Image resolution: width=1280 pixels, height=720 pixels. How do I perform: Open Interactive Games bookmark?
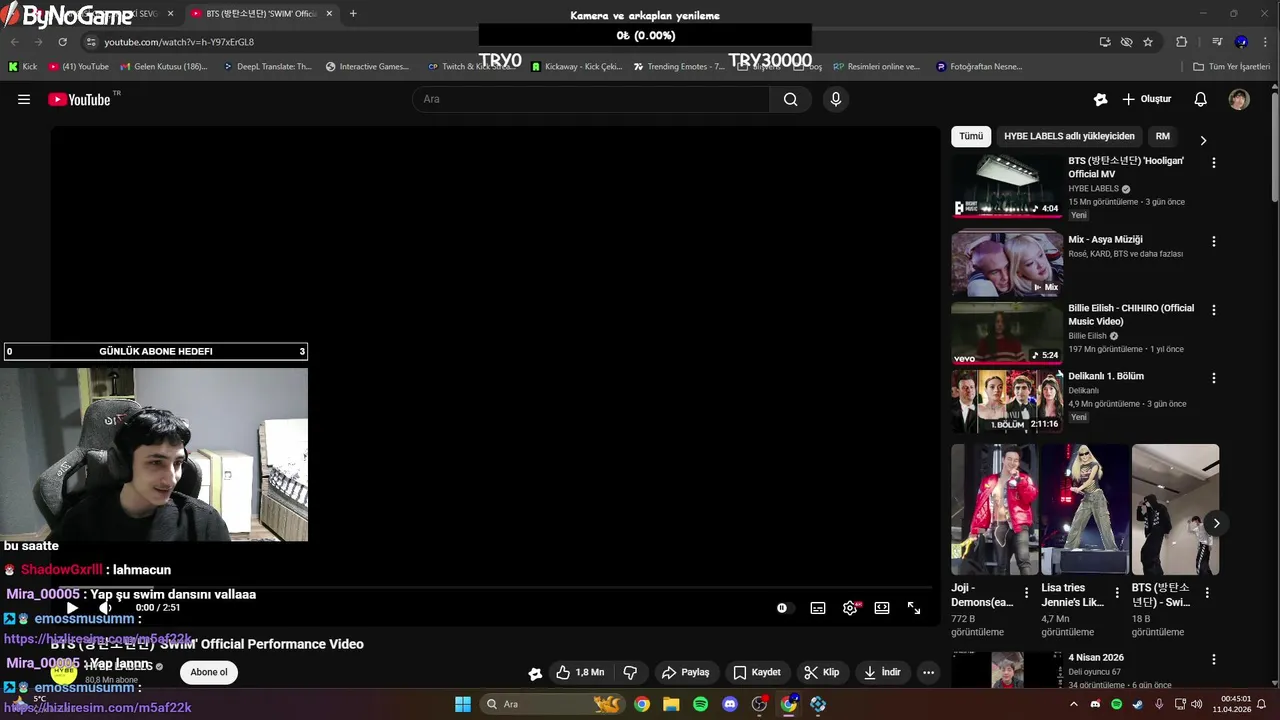pyautogui.click(x=368, y=67)
